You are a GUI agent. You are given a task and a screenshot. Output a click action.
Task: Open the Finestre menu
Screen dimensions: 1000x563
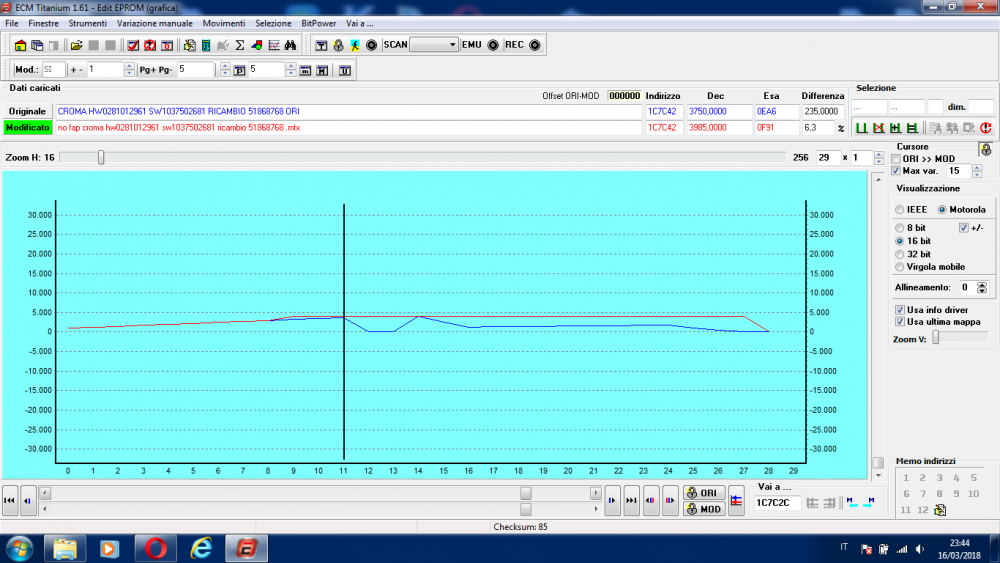tap(43, 24)
